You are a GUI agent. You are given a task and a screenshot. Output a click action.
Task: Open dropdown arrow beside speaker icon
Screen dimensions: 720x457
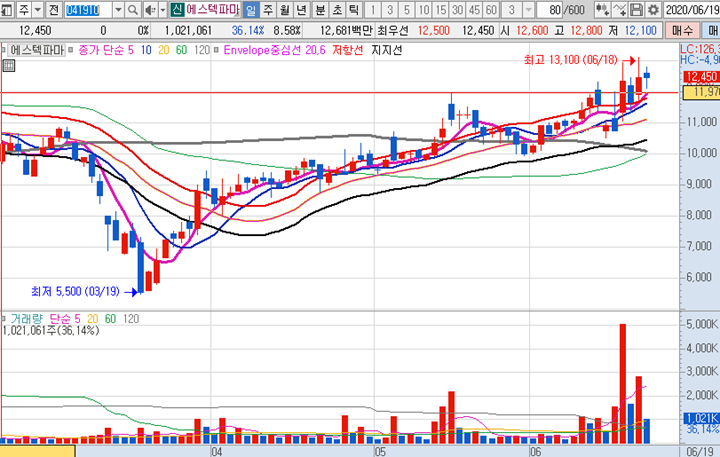point(163,9)
